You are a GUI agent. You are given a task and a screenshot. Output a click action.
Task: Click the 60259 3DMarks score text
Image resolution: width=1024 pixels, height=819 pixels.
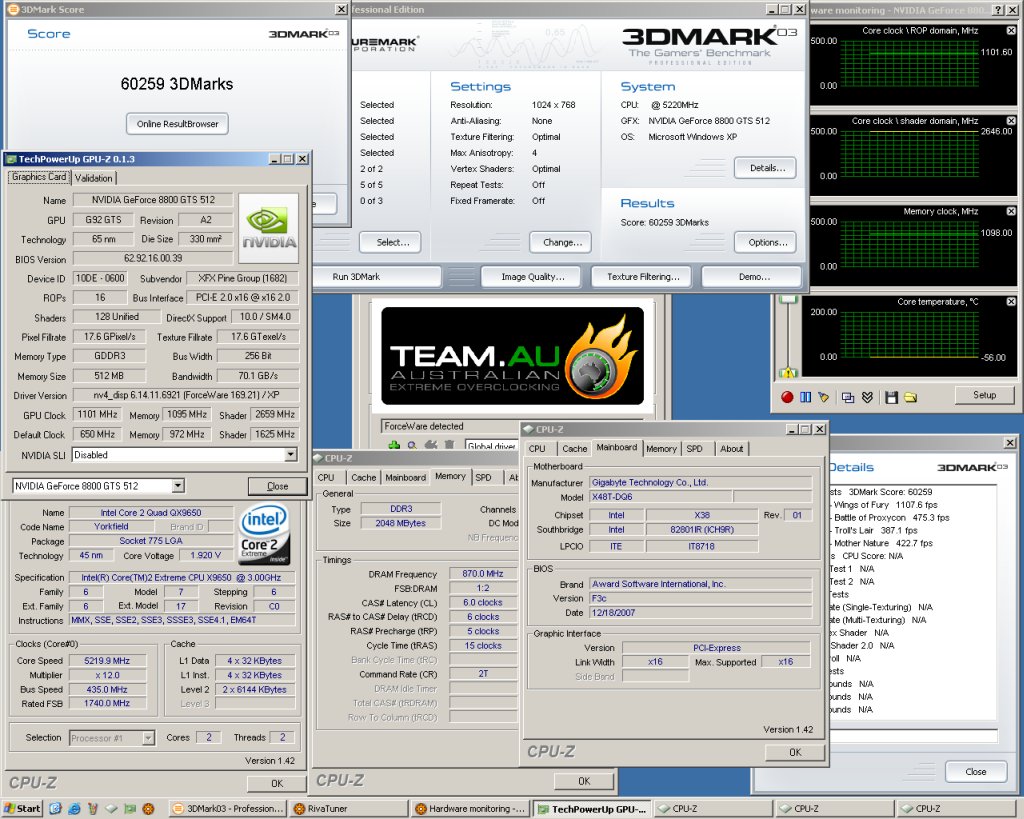176,84
